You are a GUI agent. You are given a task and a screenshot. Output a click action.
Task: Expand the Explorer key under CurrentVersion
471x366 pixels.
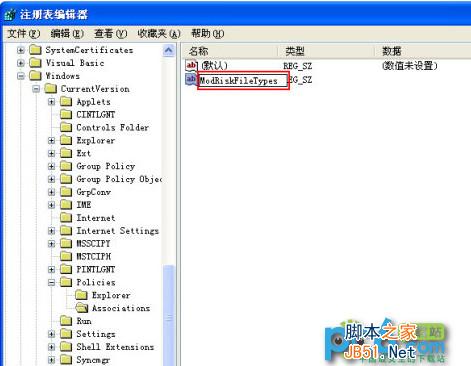tap(51, 141)
